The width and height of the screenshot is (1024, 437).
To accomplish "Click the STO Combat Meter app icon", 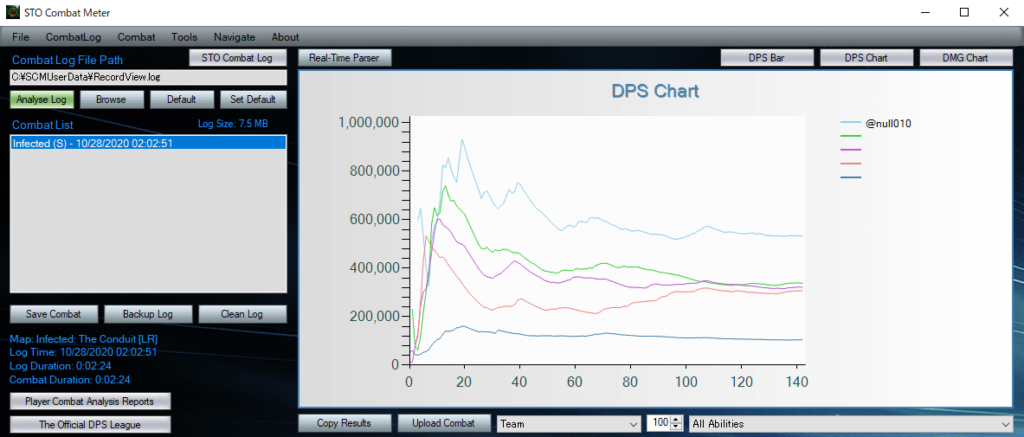I will [x=12, y=12].
